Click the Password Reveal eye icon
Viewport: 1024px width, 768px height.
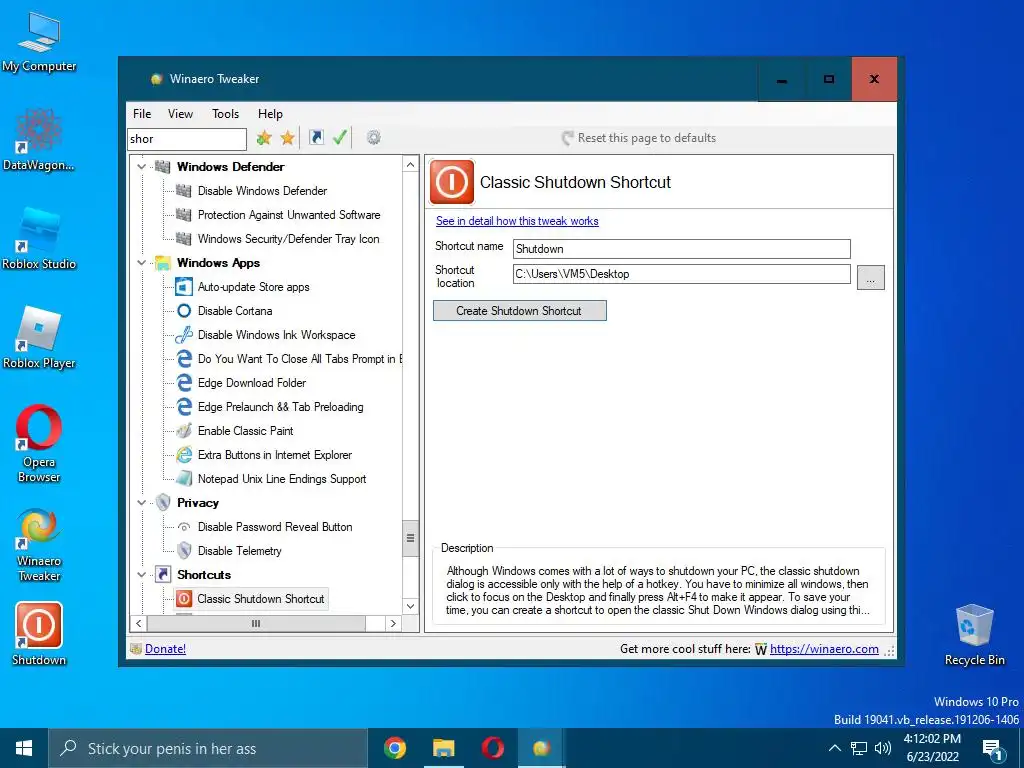coord(184,526)
